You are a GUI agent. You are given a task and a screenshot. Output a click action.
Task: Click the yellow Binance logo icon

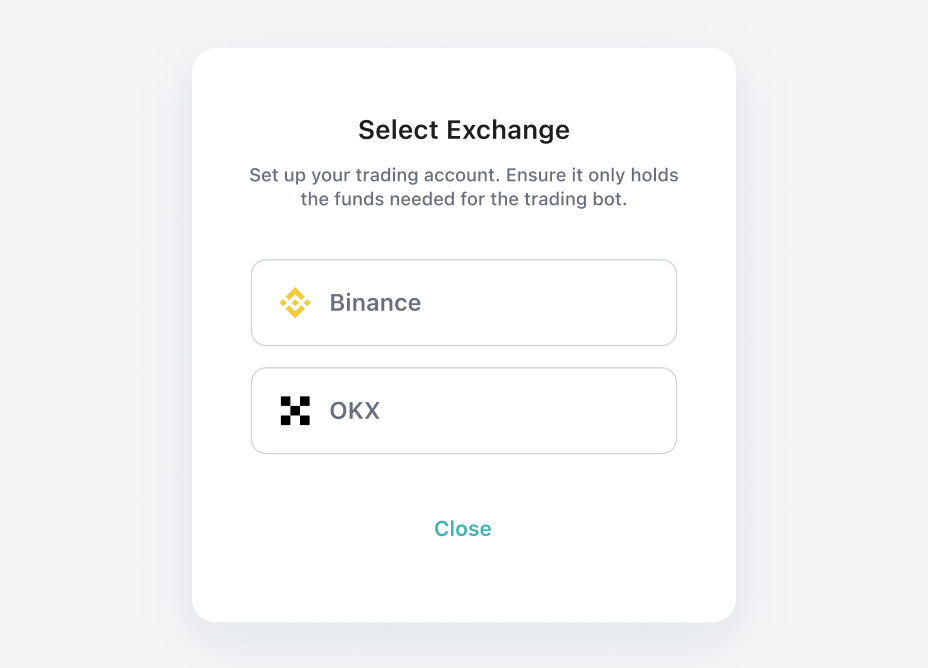click(295, 303)
